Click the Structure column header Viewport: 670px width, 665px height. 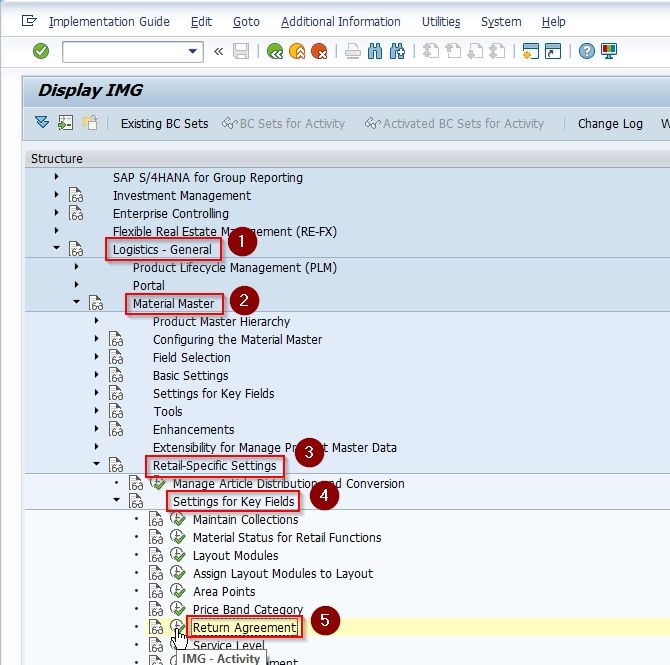click(x=57, y=159)
